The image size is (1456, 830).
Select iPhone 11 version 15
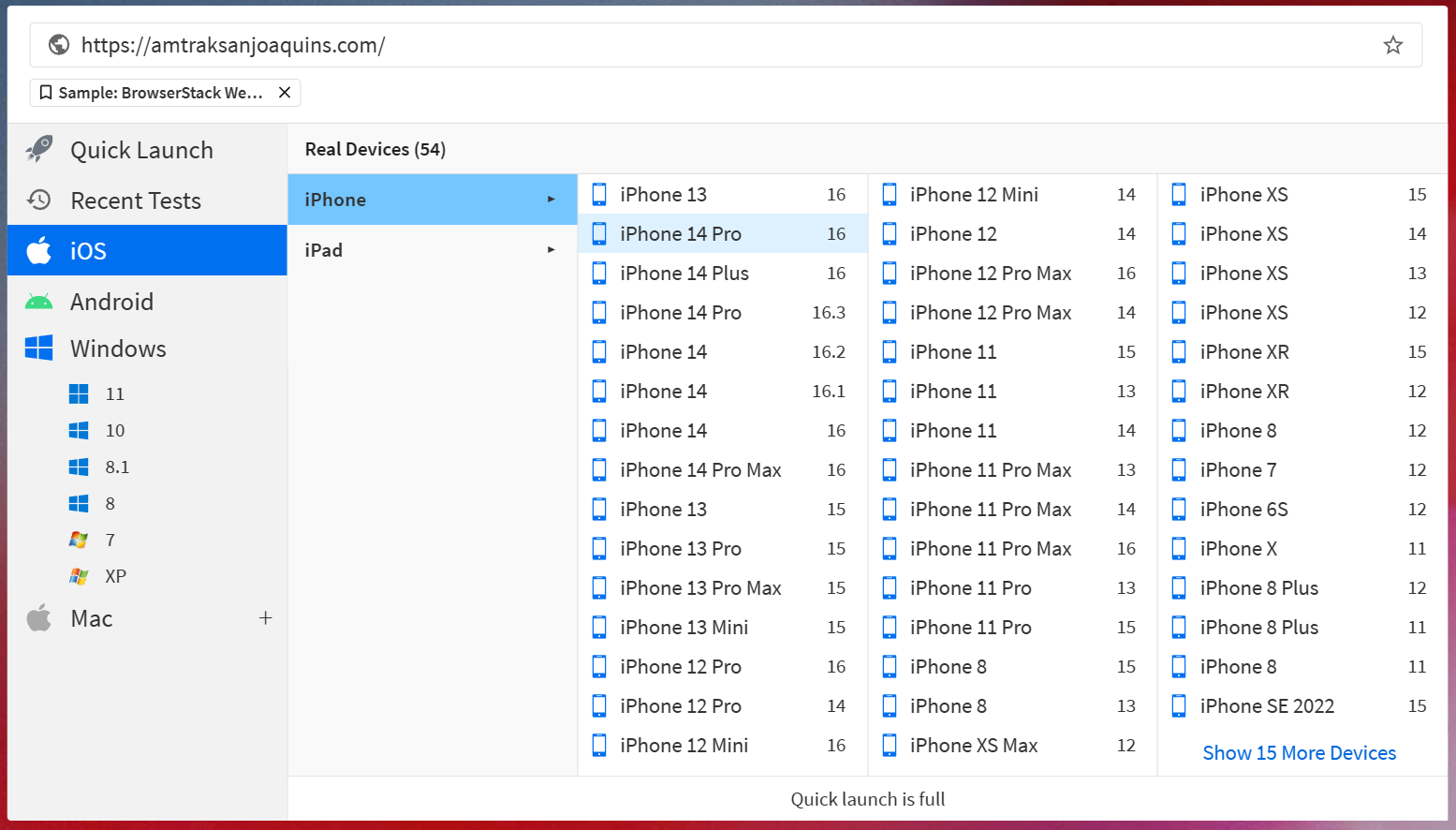click(x=1013, y=352)
